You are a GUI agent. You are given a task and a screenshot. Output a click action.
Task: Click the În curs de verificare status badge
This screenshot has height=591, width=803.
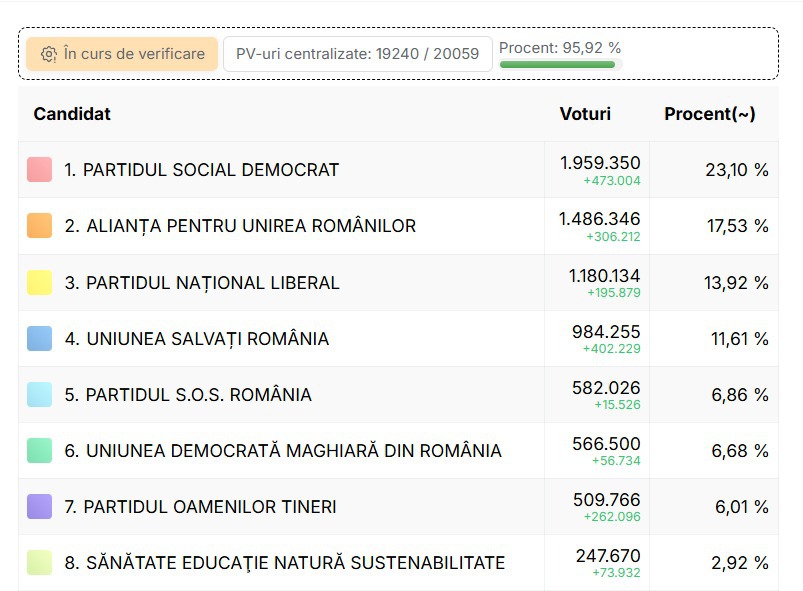(x=122, y=54)
